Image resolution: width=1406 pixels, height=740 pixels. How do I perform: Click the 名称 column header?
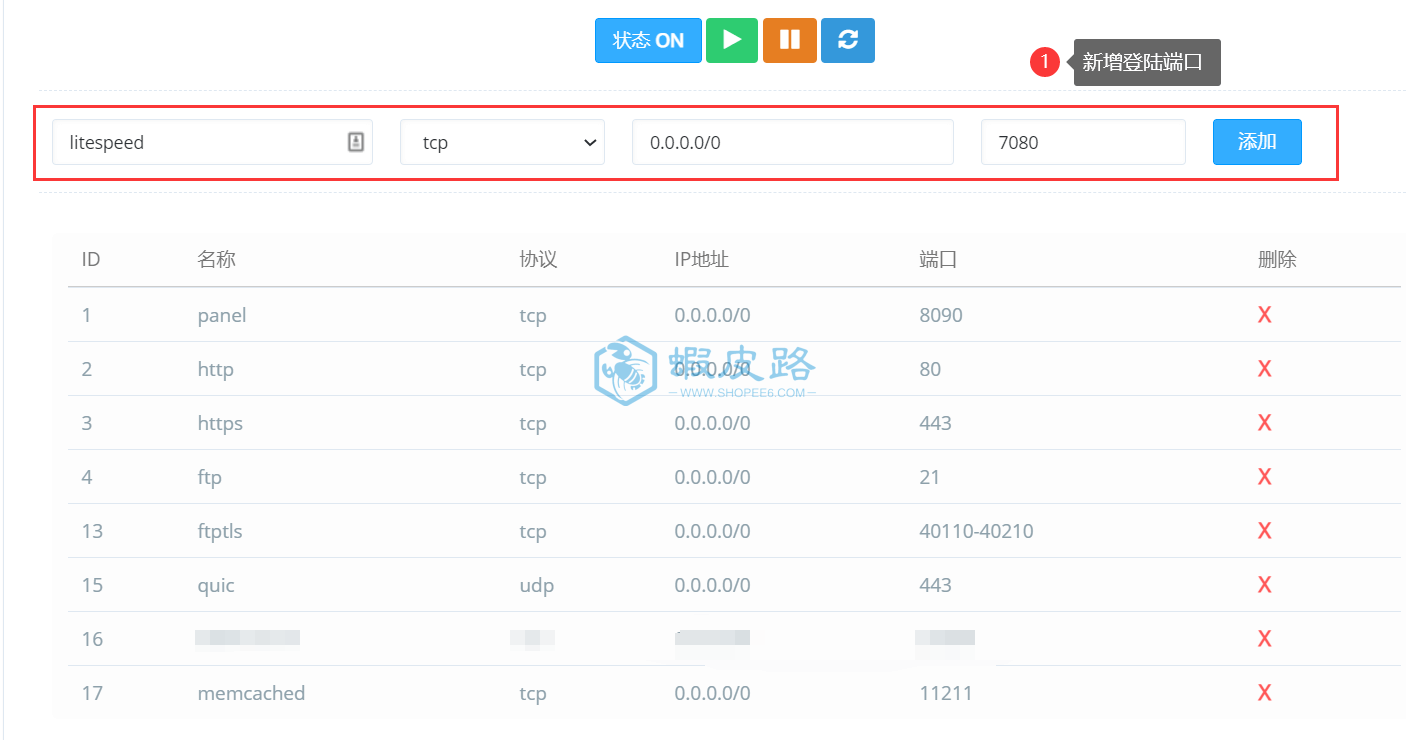(x=217, y=260)
